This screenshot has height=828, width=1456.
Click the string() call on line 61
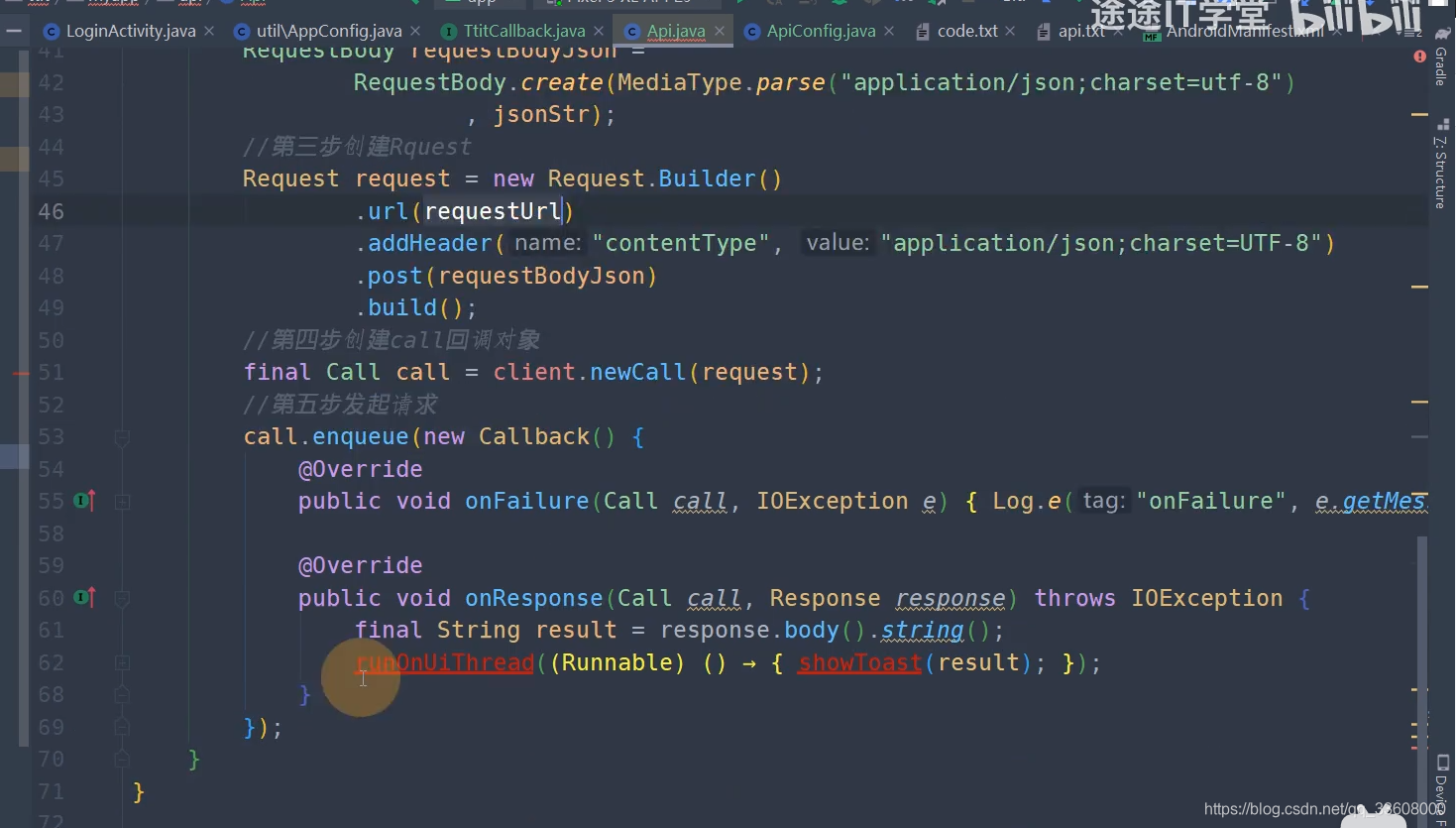[x=936, y=630]
